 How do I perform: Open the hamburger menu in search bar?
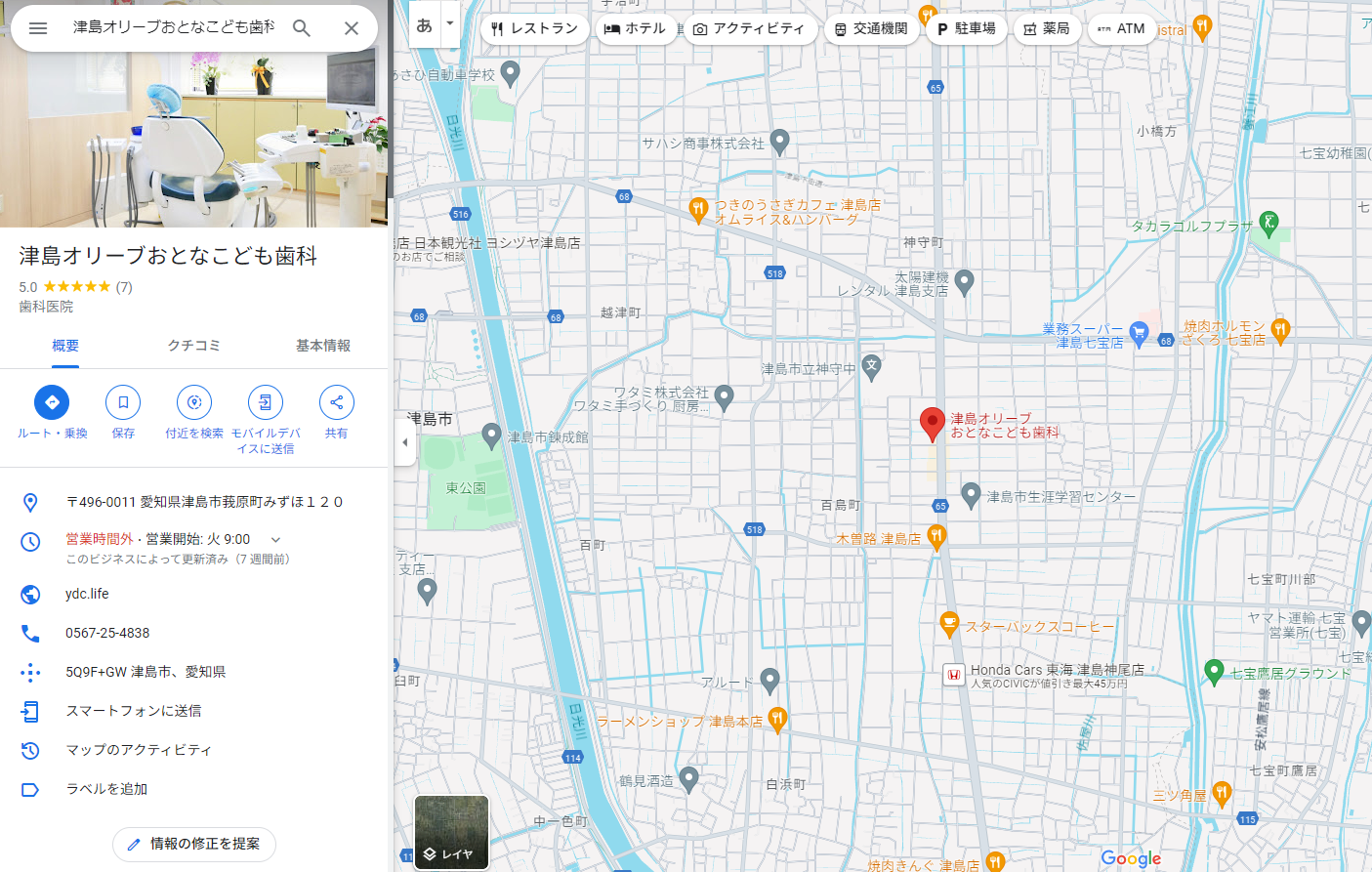(38, 28)
